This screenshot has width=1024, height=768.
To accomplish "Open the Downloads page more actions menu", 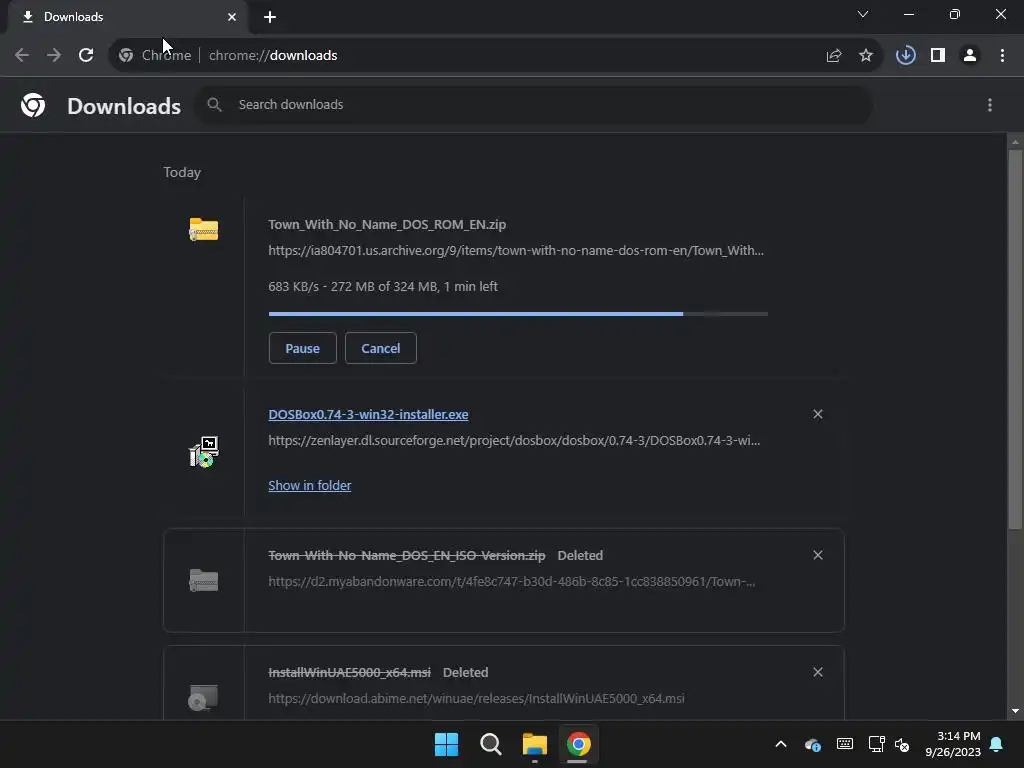I will pos(989,105).
